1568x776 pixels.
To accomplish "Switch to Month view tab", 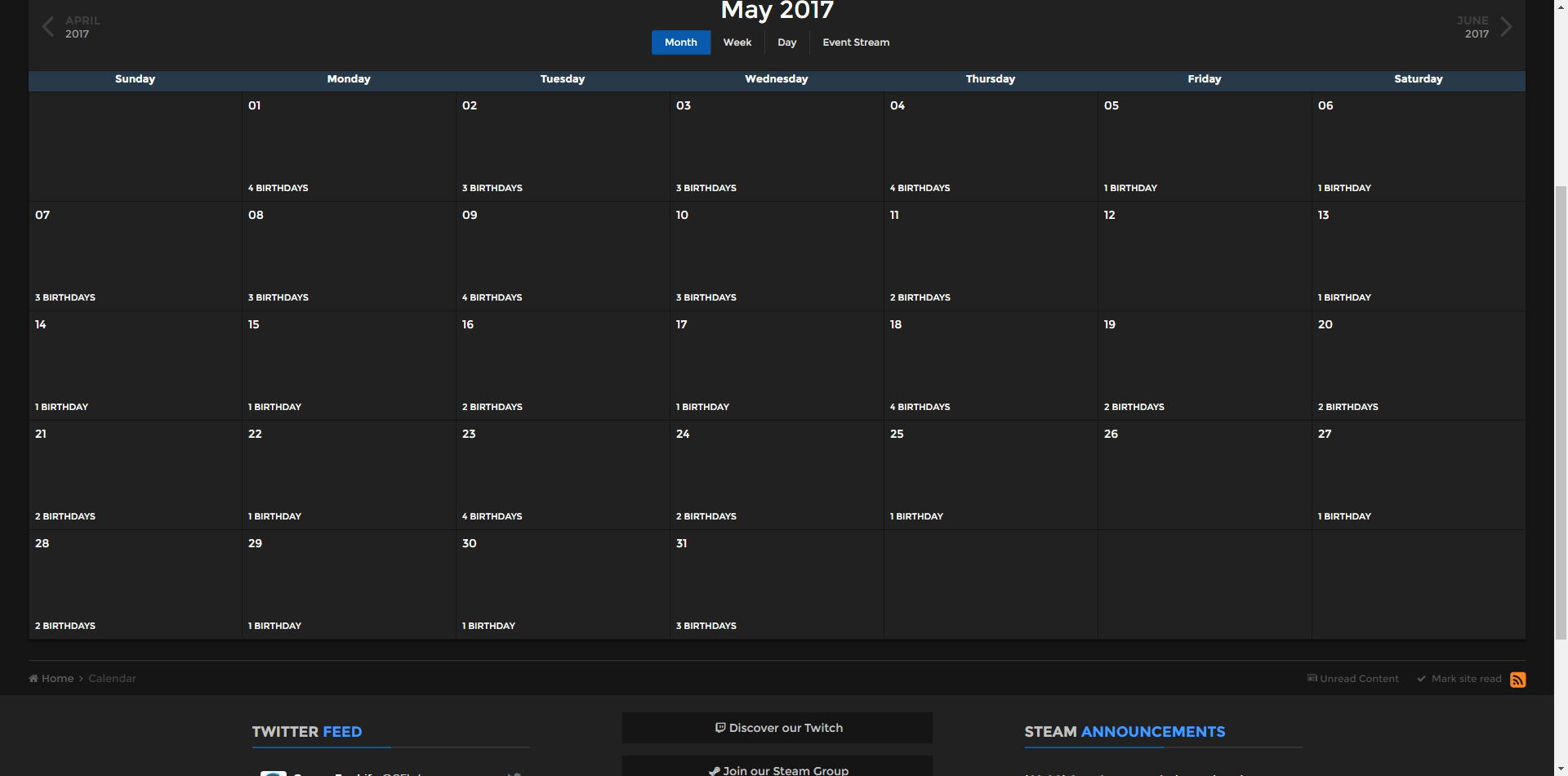I will point(680,42).
